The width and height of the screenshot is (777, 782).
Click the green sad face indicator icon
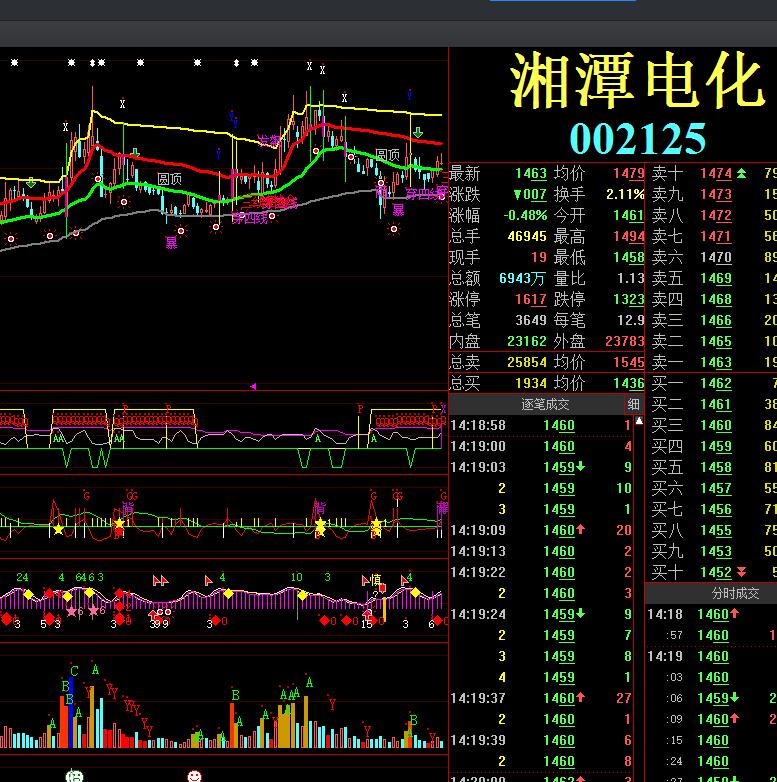click(x=74, y=776)
